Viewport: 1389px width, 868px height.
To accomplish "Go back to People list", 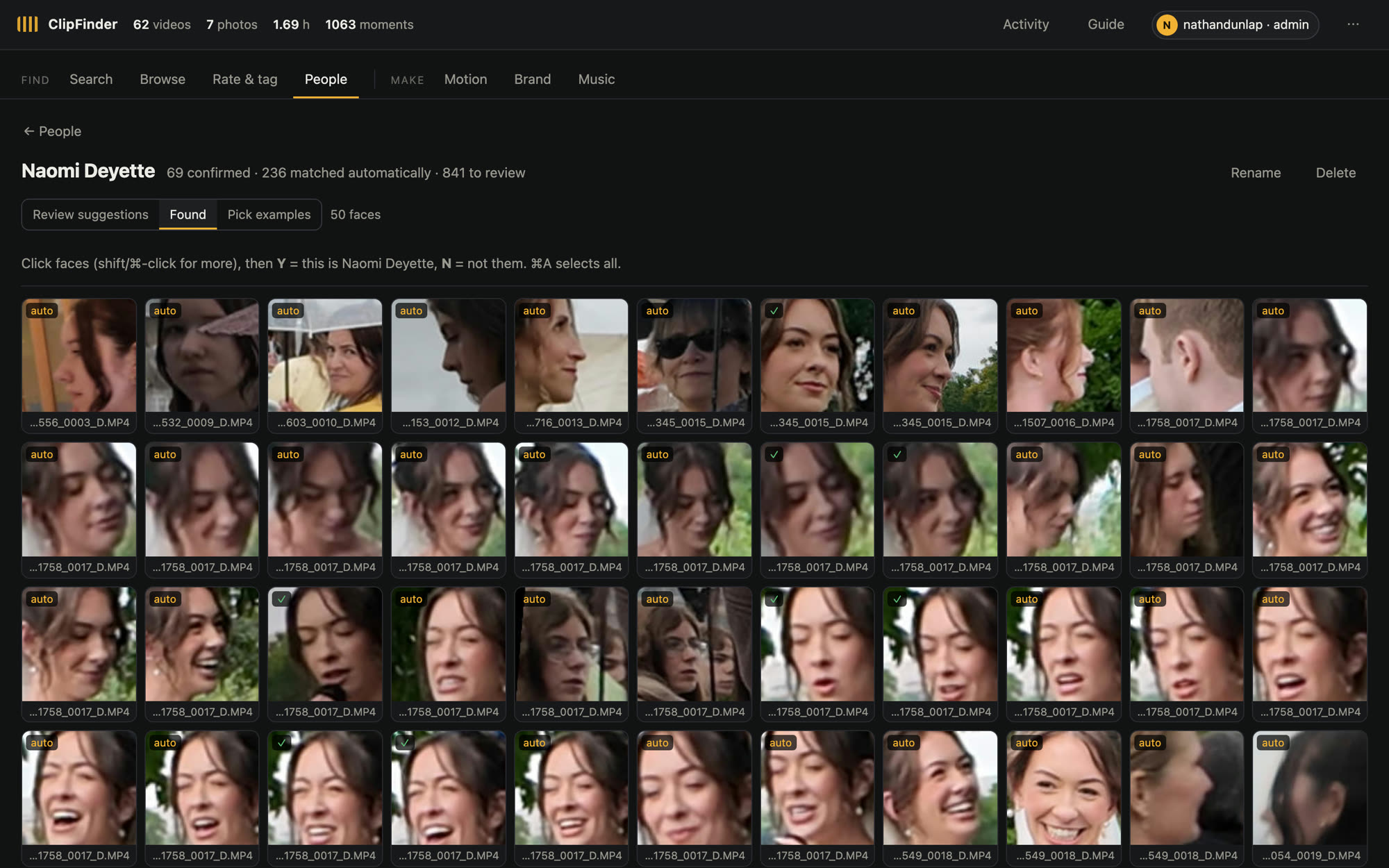I will point(52,131).
